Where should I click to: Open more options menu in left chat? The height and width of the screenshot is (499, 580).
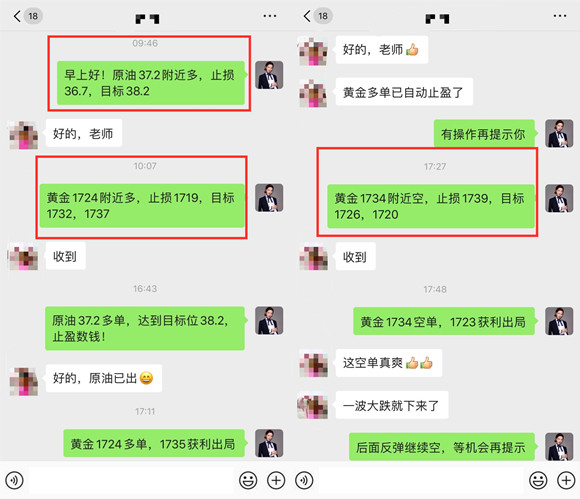270,16
